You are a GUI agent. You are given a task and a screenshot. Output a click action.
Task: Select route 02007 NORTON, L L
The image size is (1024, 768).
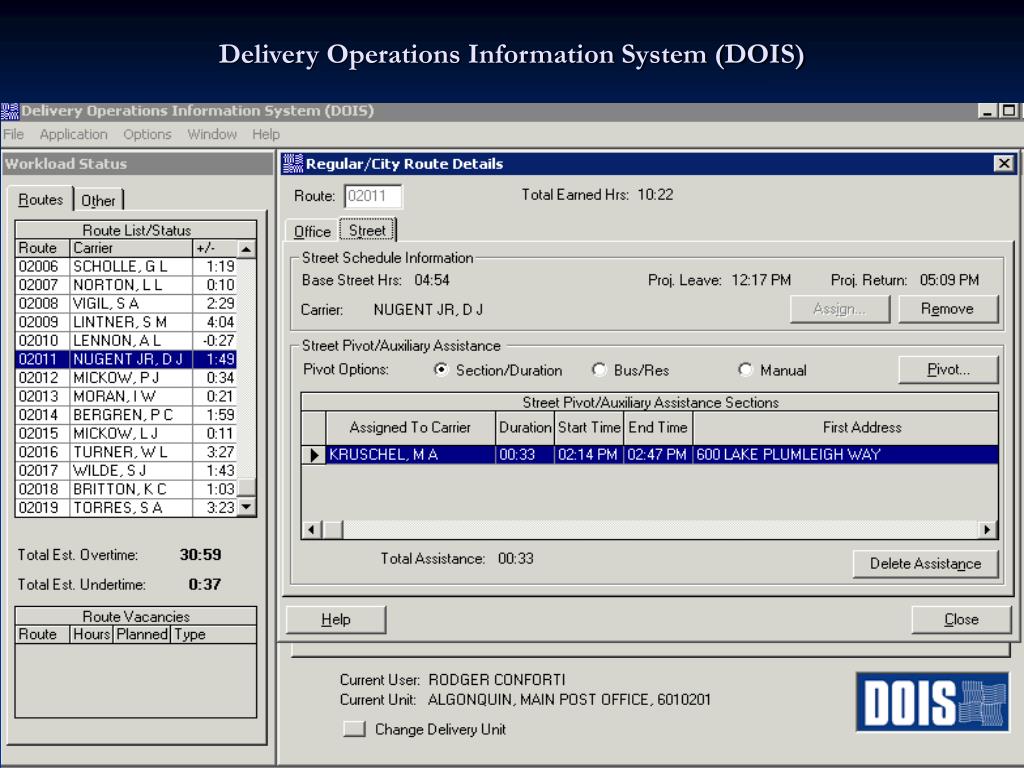click(x=126, y=285)
